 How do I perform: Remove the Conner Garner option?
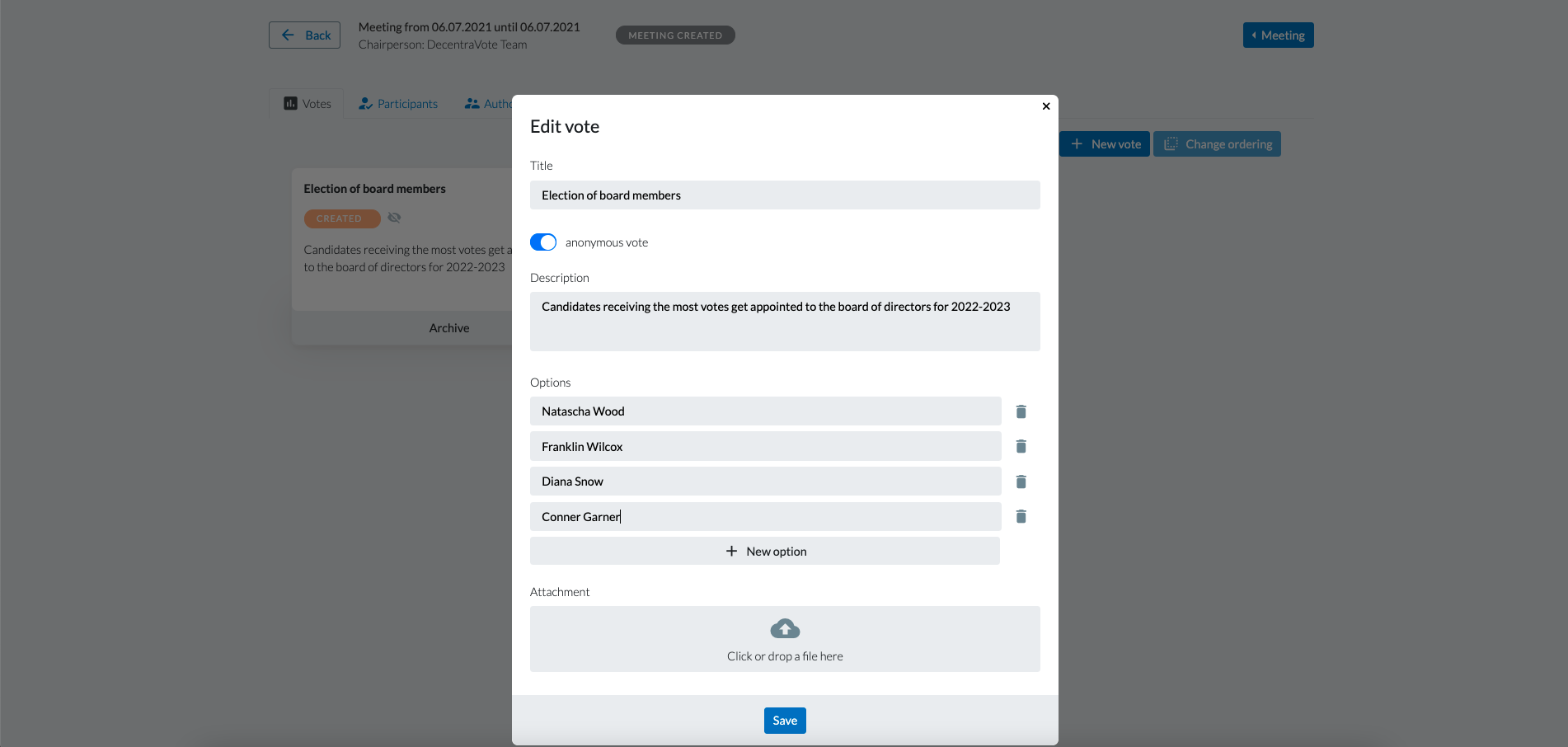1021,516
